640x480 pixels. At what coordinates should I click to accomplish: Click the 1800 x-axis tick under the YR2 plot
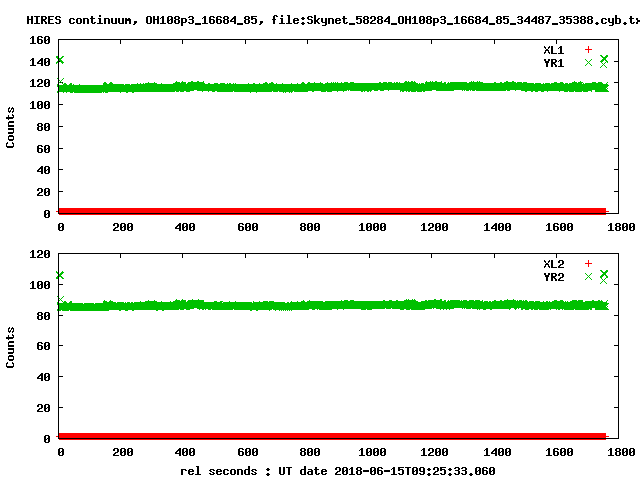621,452
